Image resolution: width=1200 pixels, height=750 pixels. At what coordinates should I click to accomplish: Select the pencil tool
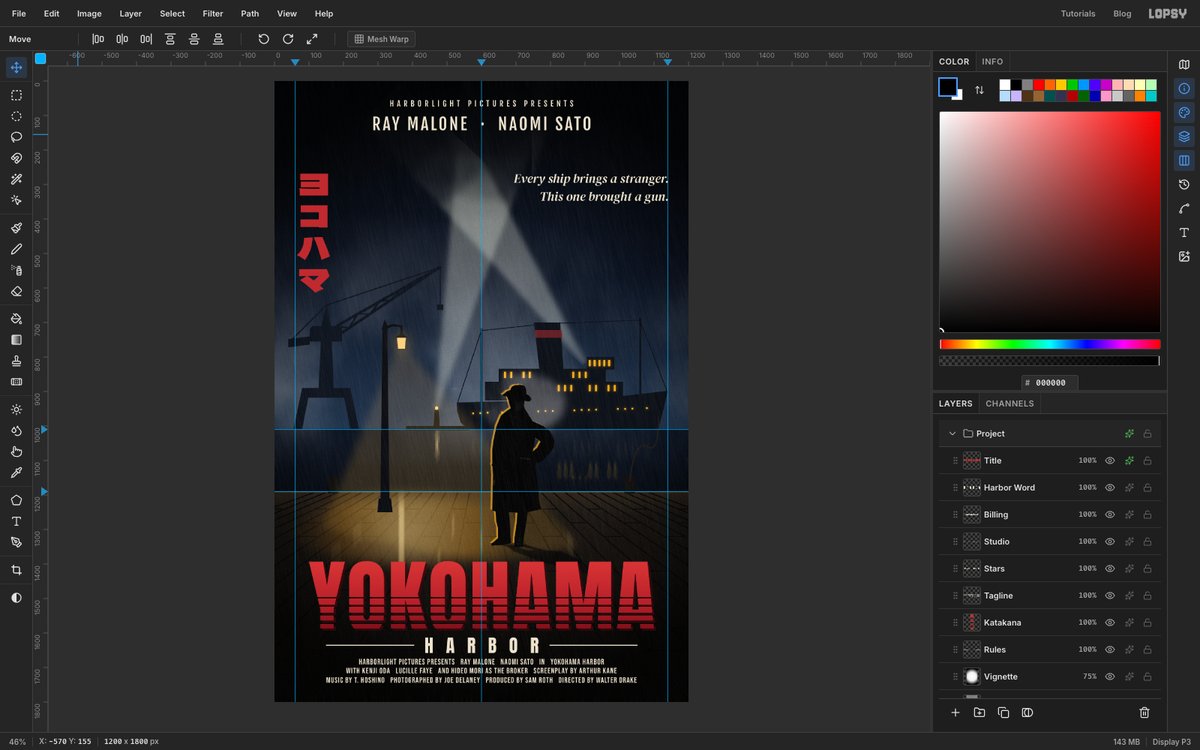click(16, 249)
